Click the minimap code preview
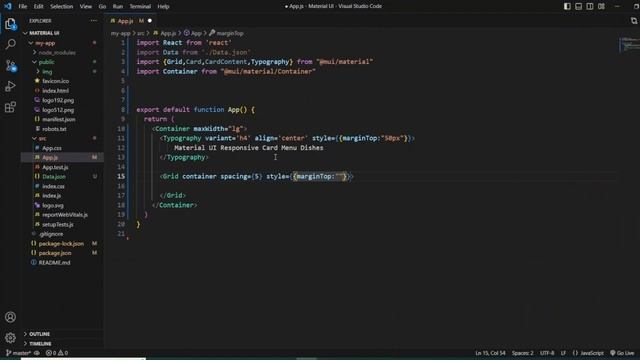The image size is (640, 360). tap(629, 44)
